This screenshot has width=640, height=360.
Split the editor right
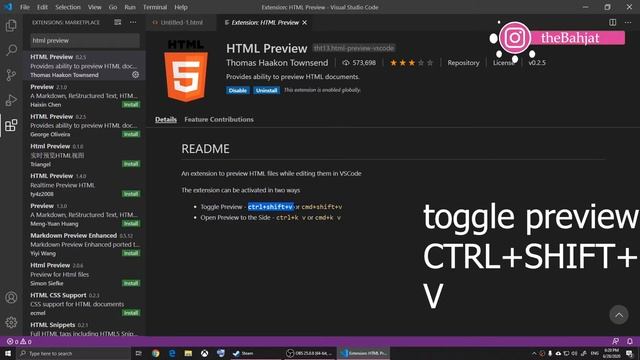coord(613,22)
